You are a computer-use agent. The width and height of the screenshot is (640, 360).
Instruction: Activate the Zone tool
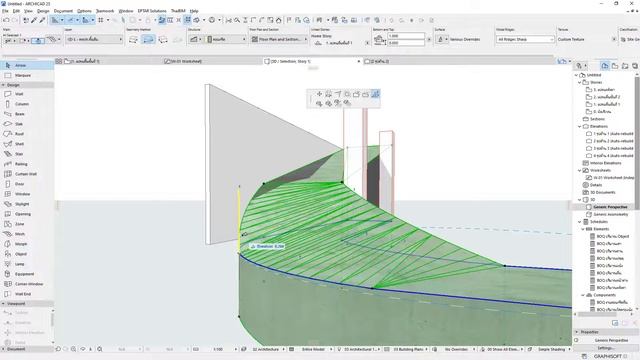(x=27, y=224)
